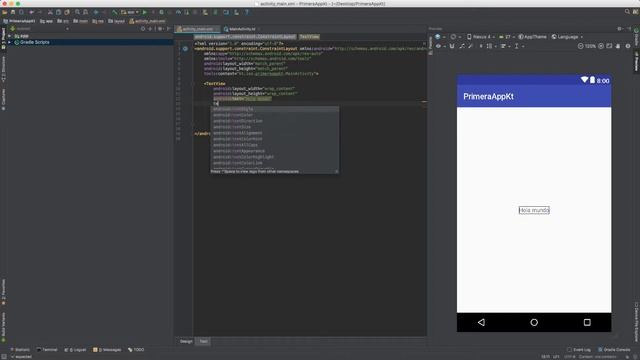Open the Nexus 4 device dropdown
Image resolution: width=640 pixels, height=360 pixels.
click(481, 37)
